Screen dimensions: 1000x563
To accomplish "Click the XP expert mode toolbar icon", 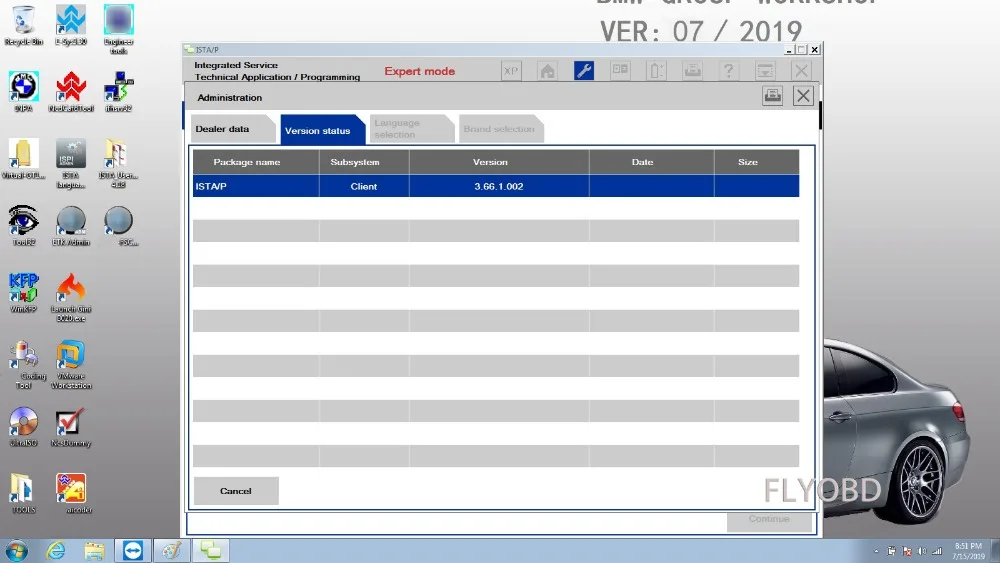I will click(x=511, y=71).
